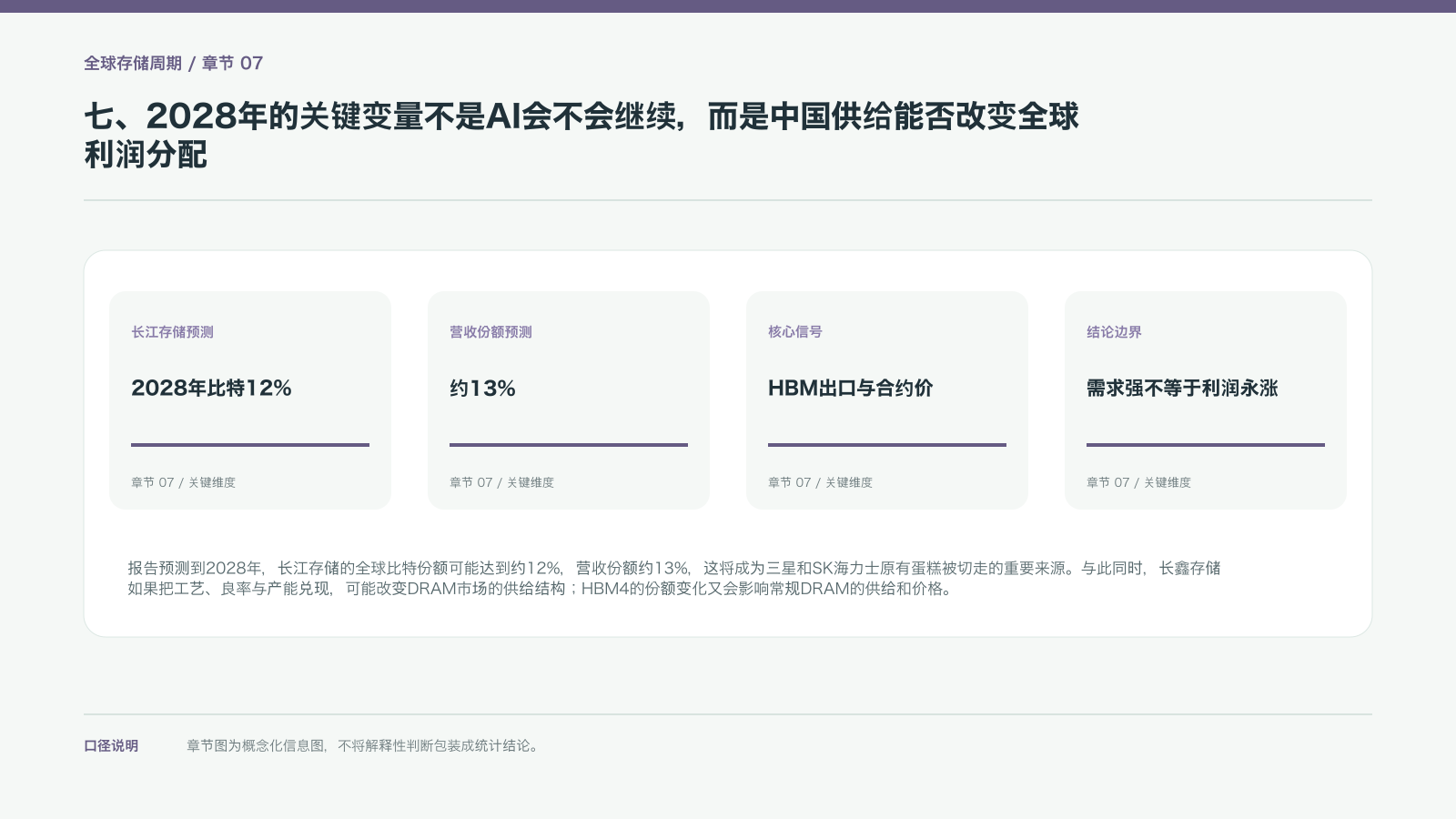Select the value "约13%"
This screenshot has height=819, width=1456.
(482, 388)
